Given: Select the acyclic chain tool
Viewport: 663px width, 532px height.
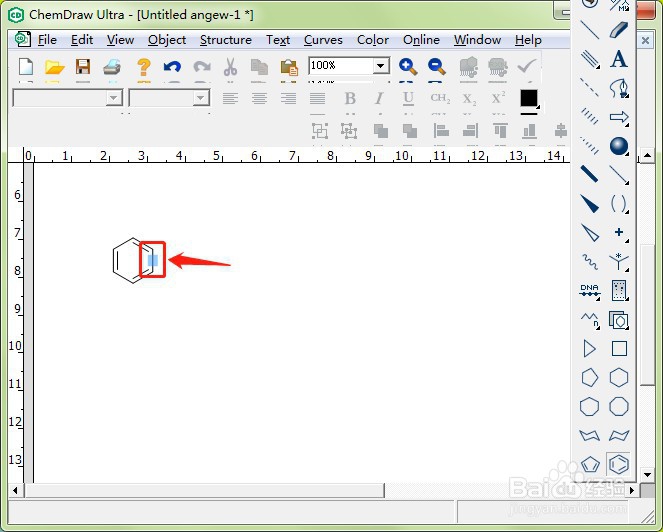Looking at the screenshot, I should pyautogui.click(x=589, y=320).
